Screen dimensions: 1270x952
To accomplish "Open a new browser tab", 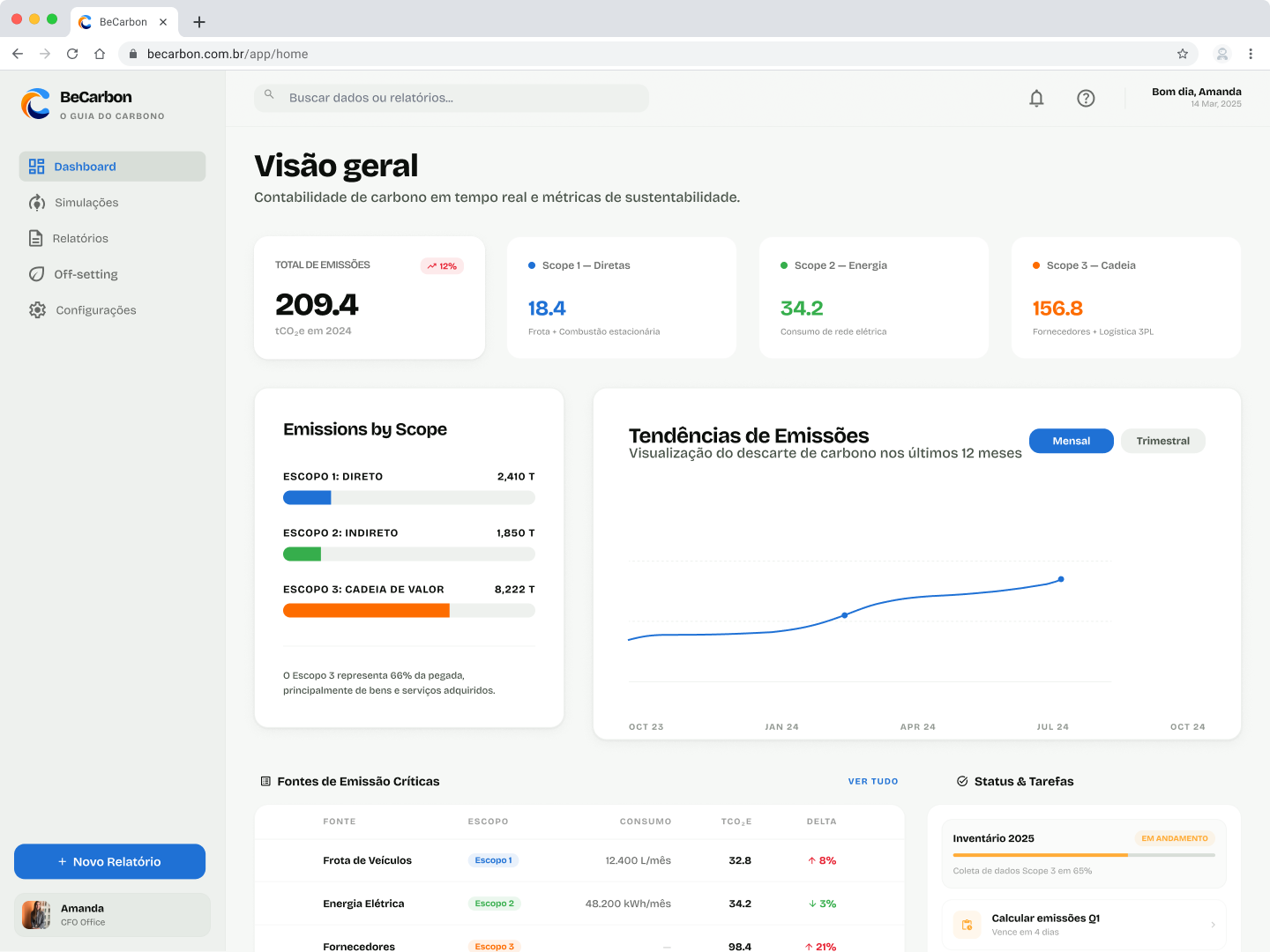I will [198, 21].
